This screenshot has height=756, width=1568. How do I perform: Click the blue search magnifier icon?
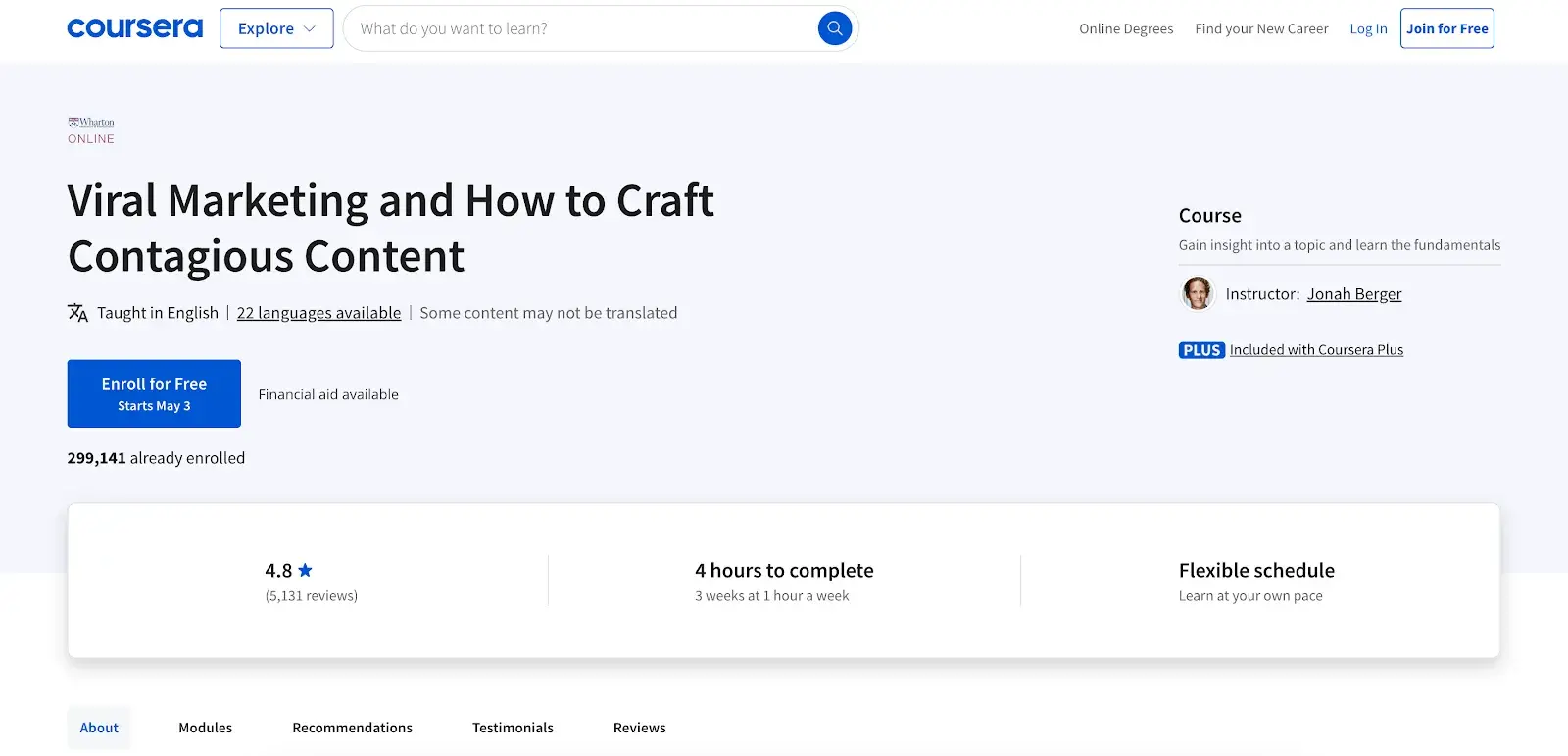[834, 28]
